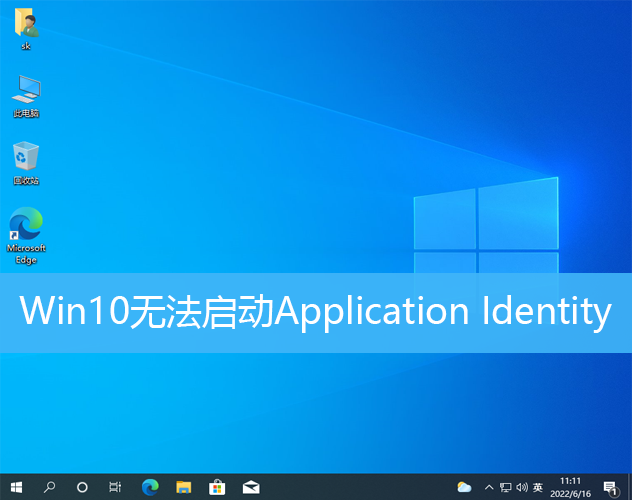Switch input language via 英 indicator
Image resolution: width=632 pixels, height=500 pixels.
[x=538, y=487]
